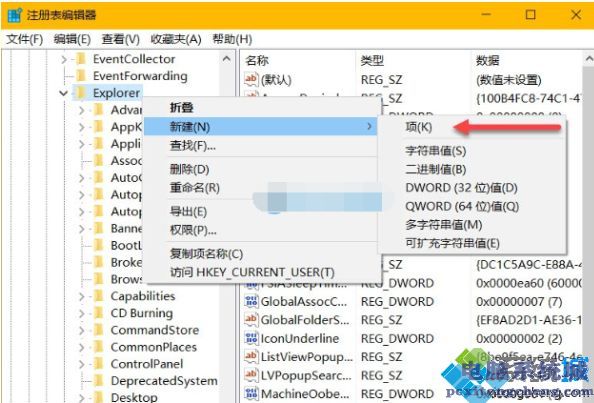Expand the ControlPanel tree node
The height and width of the screenshot is (403, 594).
81,364
